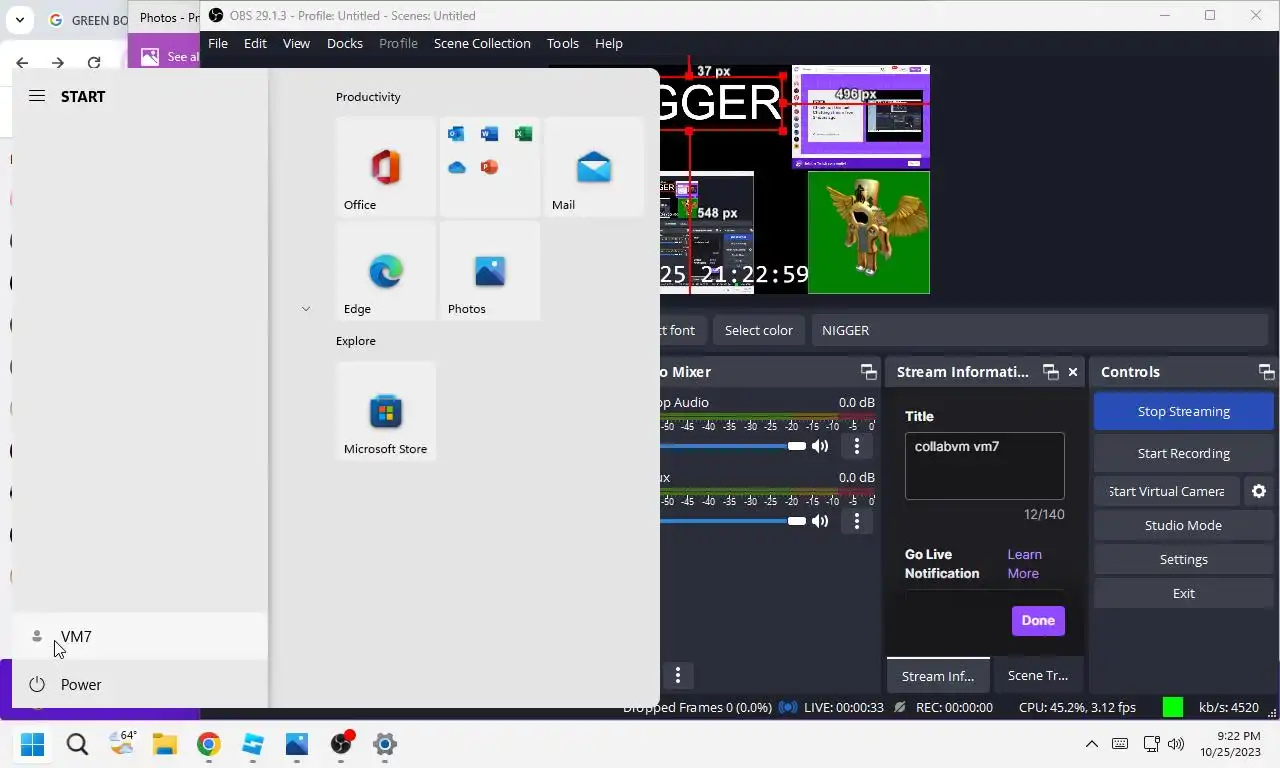Open the Photos tile in Start menu
Screen dimensions: 1280x768
click(490, 270)
